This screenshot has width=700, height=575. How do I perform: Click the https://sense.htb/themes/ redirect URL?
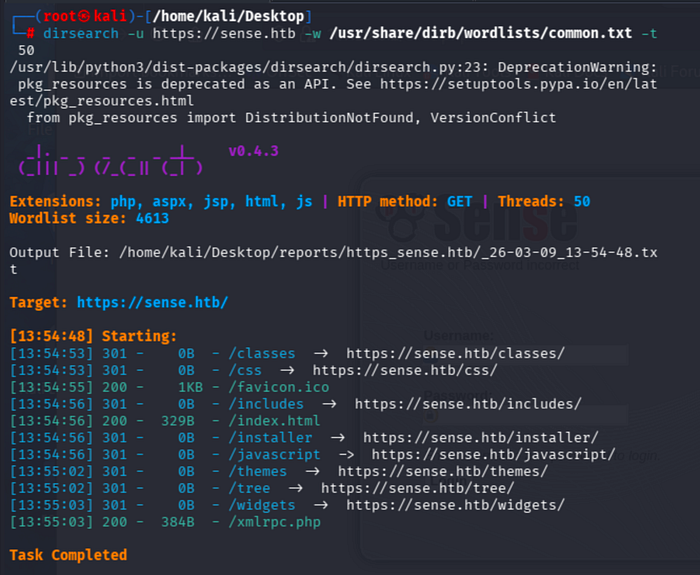pyautogui.click(x=442, y=471)
